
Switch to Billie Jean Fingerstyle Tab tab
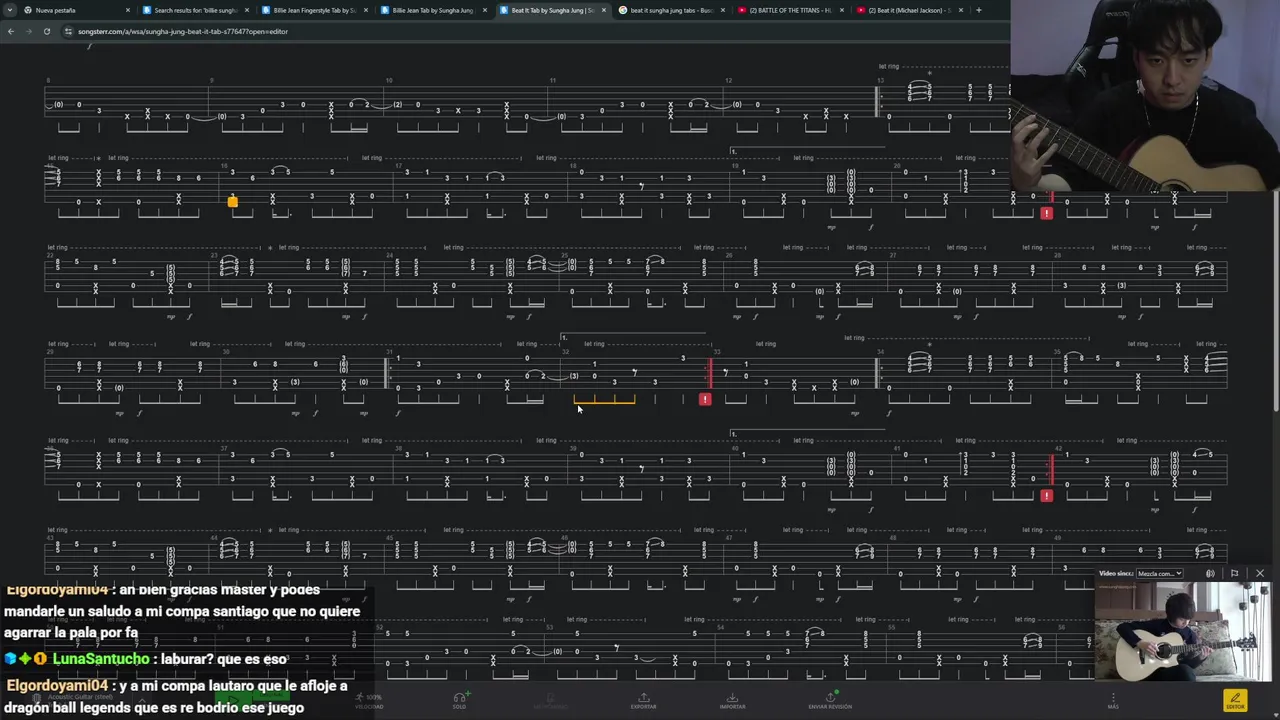(314, 10)
